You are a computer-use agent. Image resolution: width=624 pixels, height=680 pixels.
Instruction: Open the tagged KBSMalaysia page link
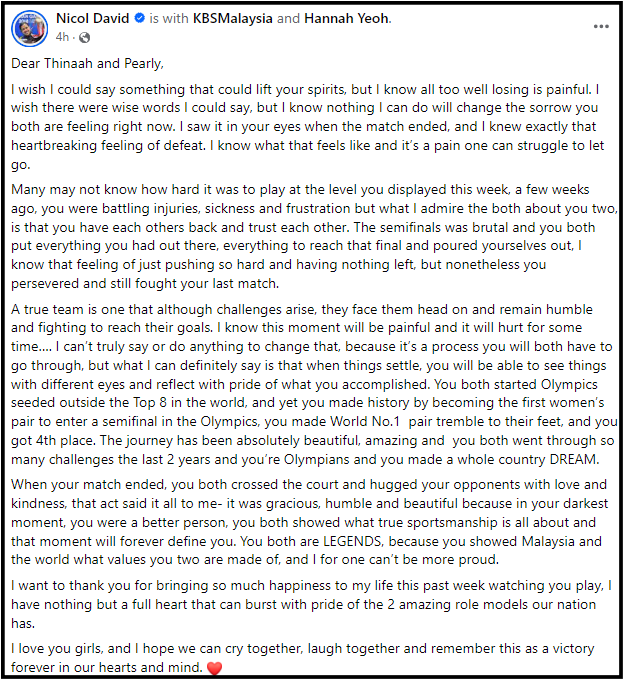coord(232,18)
